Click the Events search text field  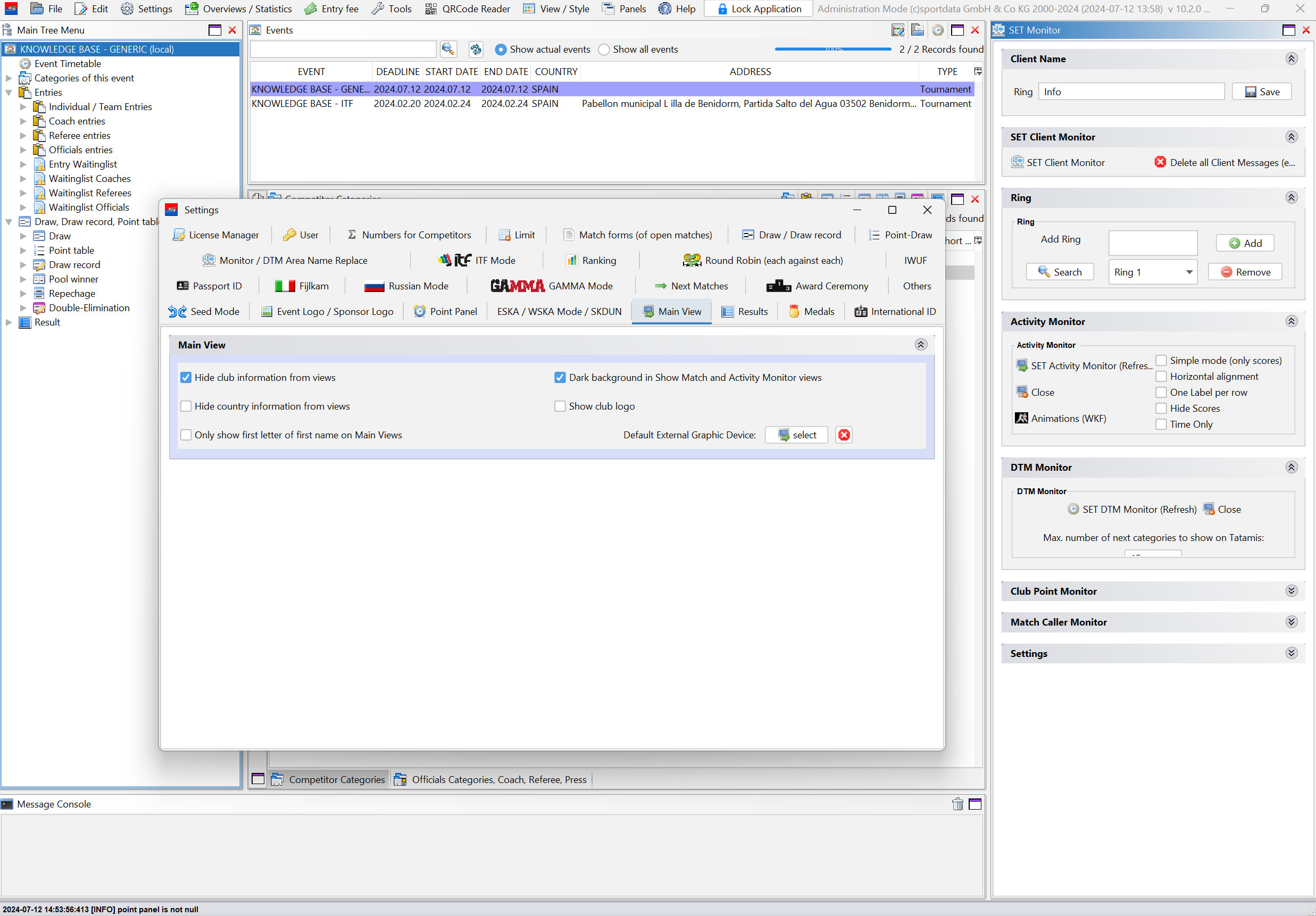coord(343,49)
